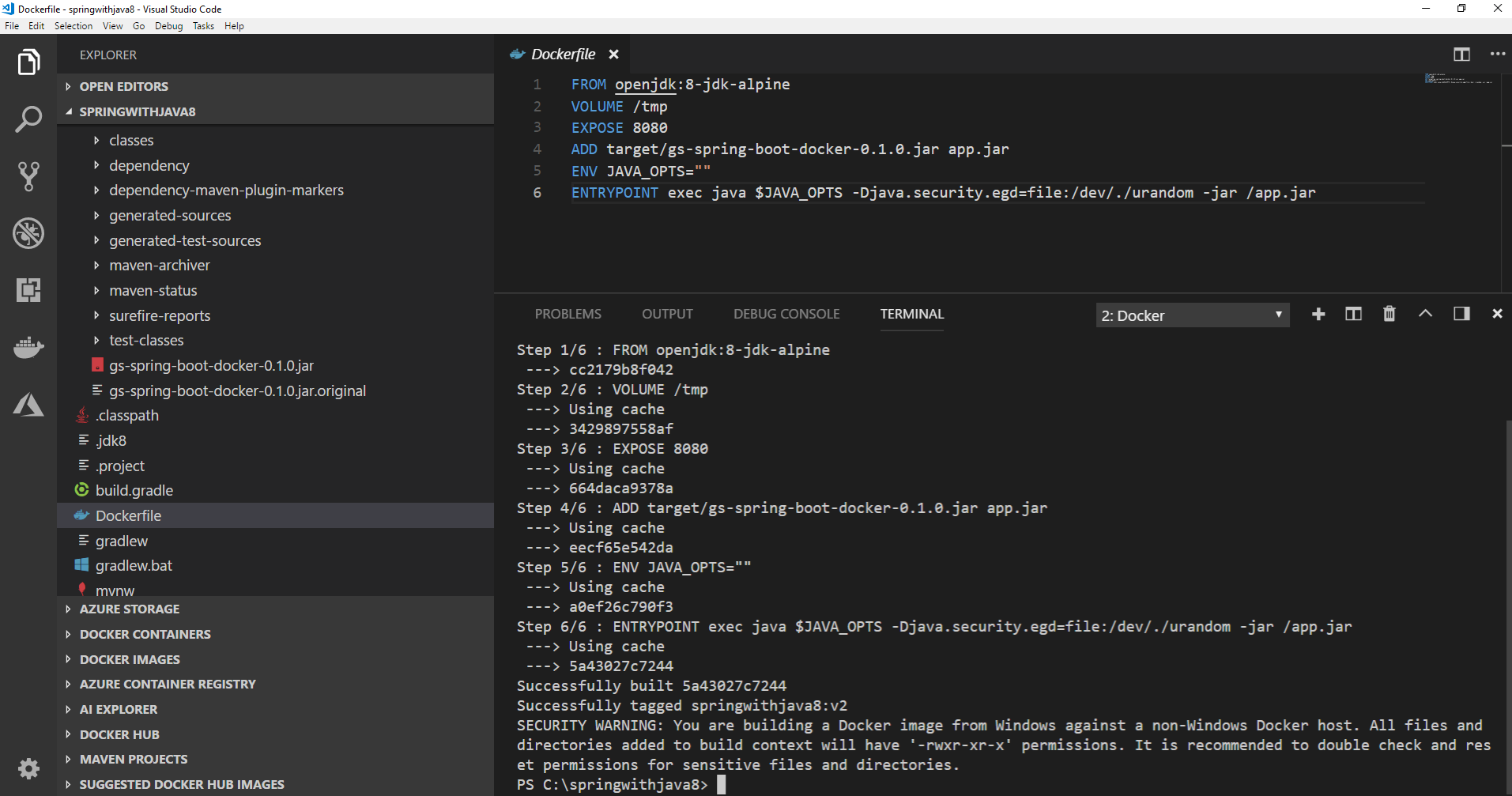1512x796 pixels.
Task: Move panel to the right side
Action: (x=1461, y=315)
